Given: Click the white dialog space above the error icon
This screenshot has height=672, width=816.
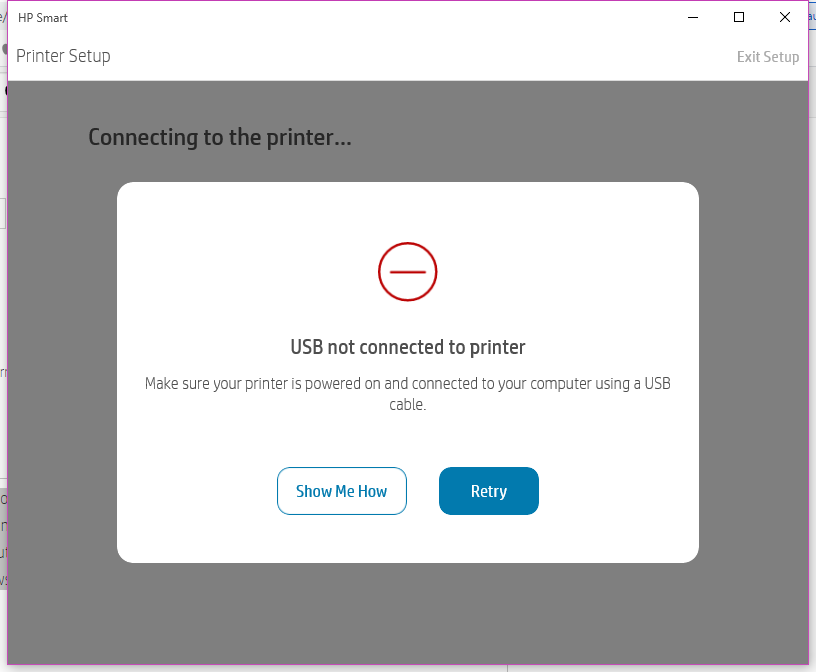Looking at the screenshot, I should [x=408, y=210].
